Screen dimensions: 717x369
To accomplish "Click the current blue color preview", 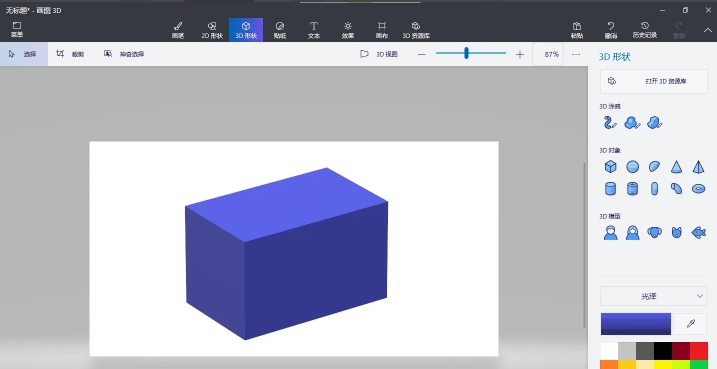I will [636, 324].
